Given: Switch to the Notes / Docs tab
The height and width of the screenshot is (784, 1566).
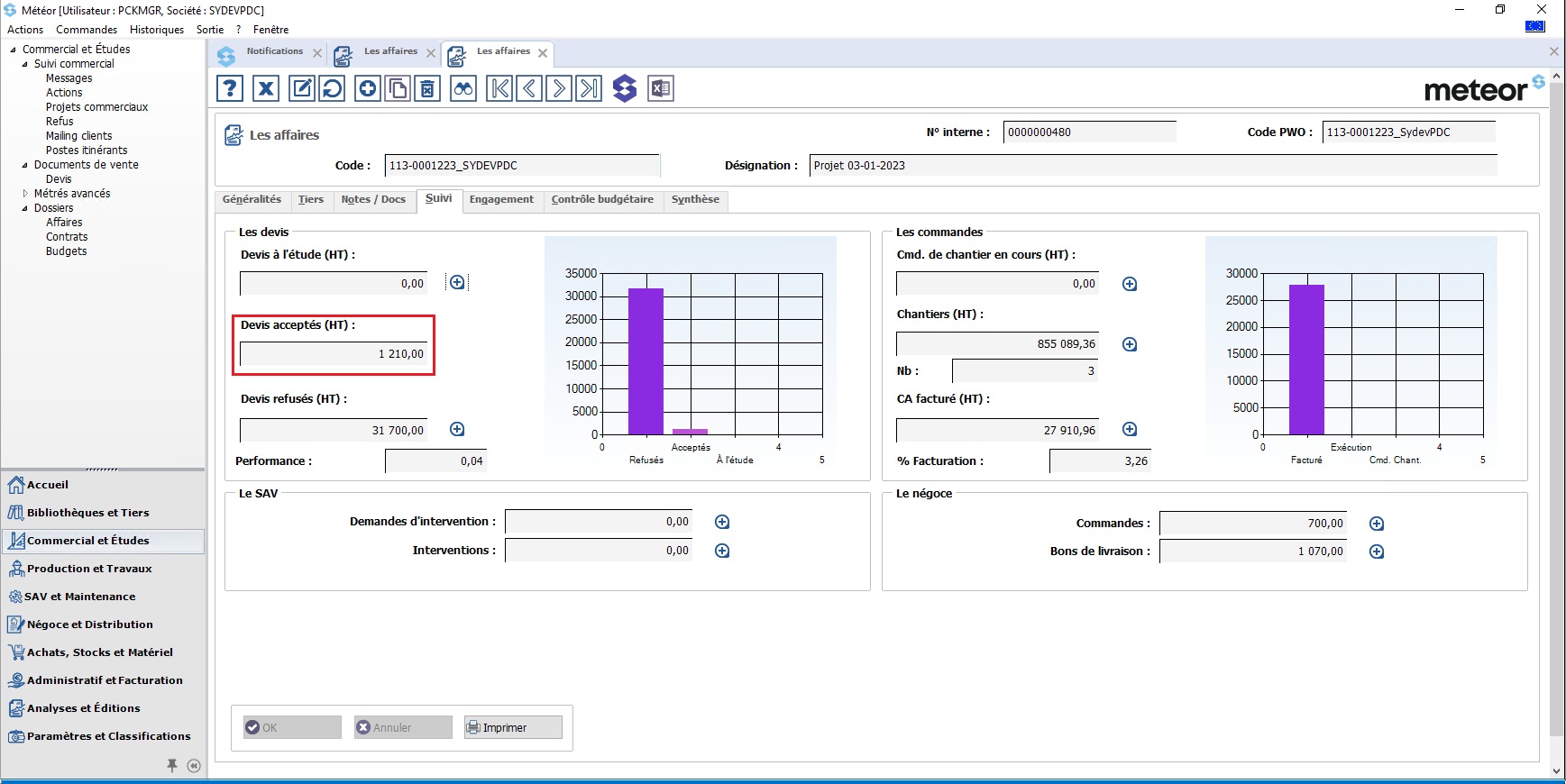Looking at the screenshot, I should point(373,200).
